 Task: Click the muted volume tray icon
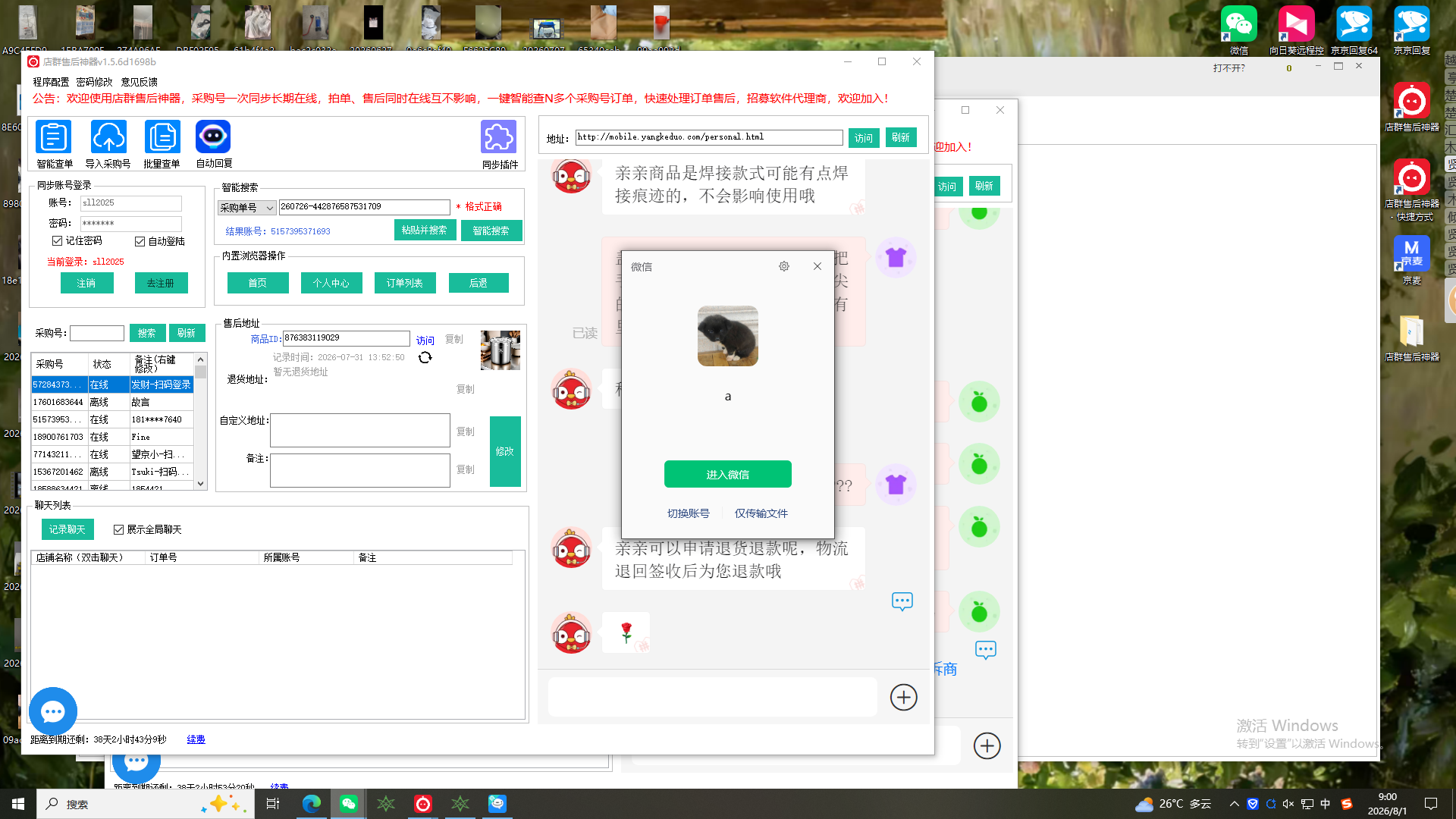pyautogui.click(x=1288, y=804)
